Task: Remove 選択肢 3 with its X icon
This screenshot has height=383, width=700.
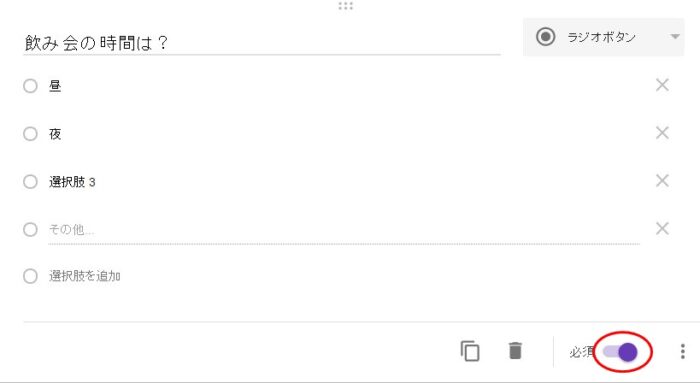Action: tap(662, 180)
